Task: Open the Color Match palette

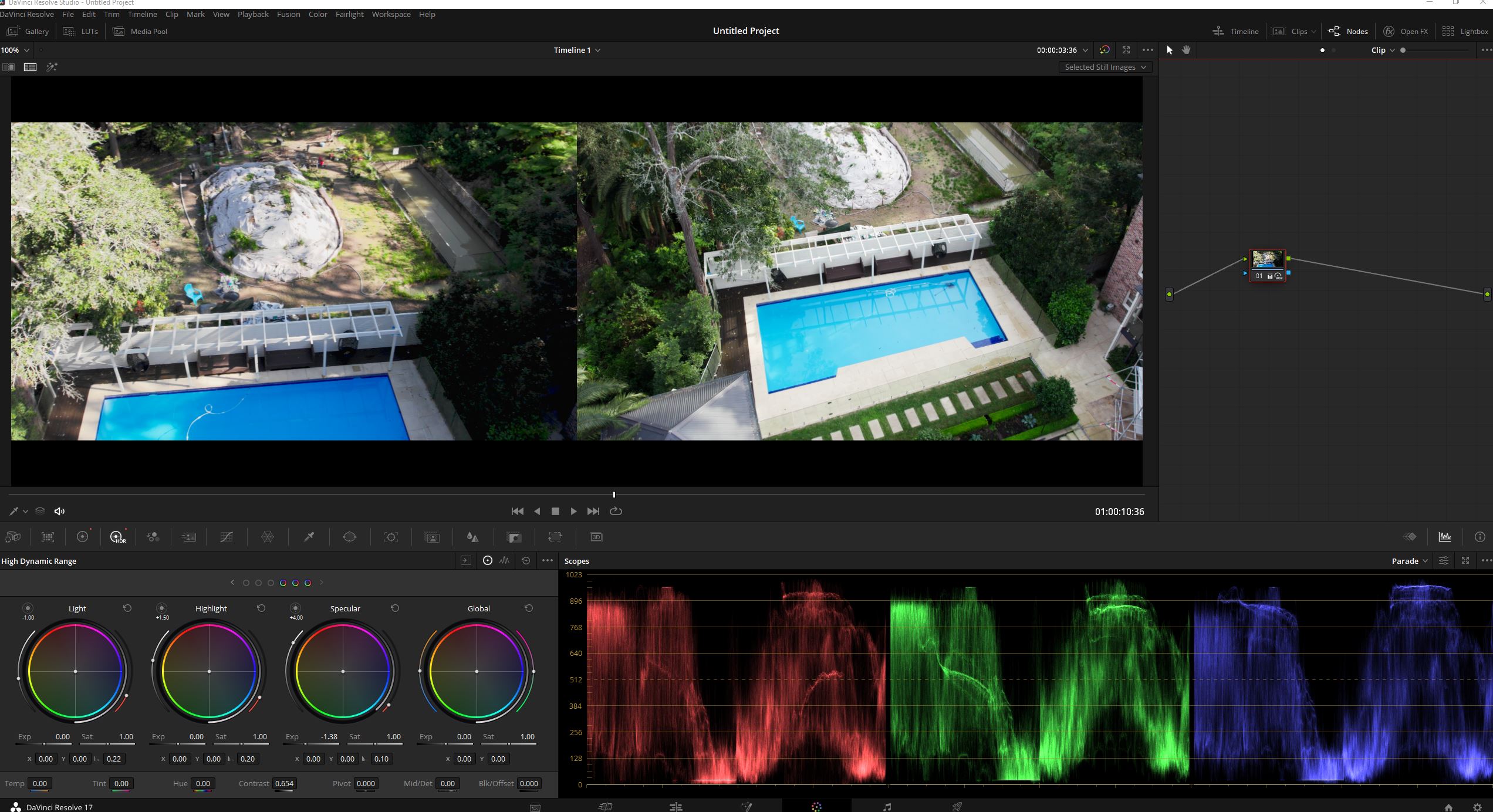Action: click(x=48, y=537)
